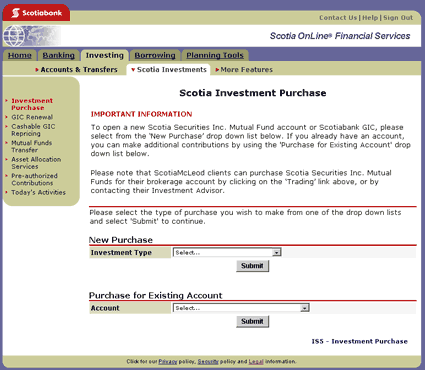Screen dimensions: 425x370
Task: Open GIC Renewal in sidebar
Action: click(x=32, y=117)
